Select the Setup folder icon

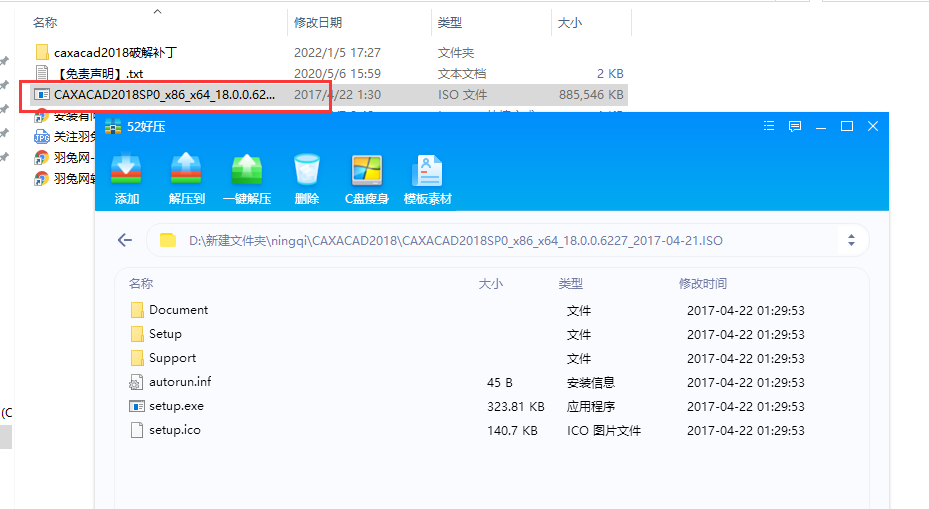(x=137, y=334)
